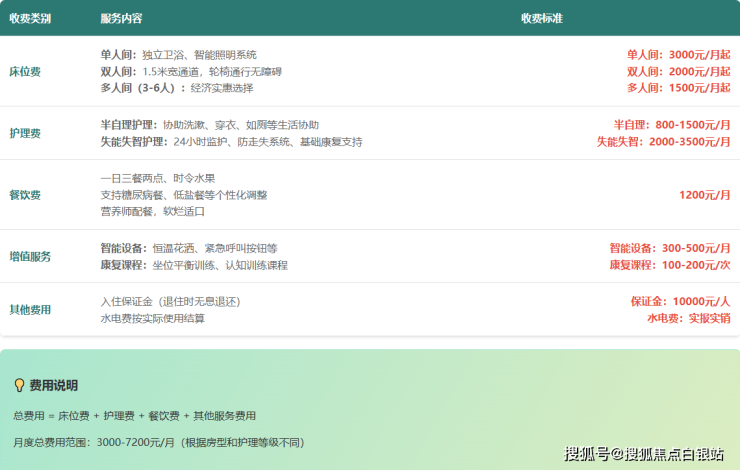Click the 1200元/月 dining fee

pos(704,195)
